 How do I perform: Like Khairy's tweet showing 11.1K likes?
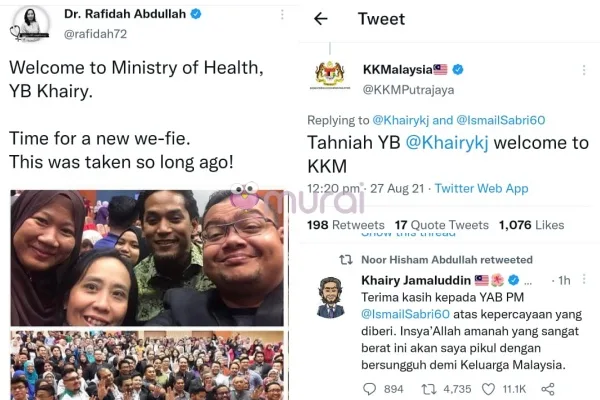pyautogui.click(x=488, y=389)
